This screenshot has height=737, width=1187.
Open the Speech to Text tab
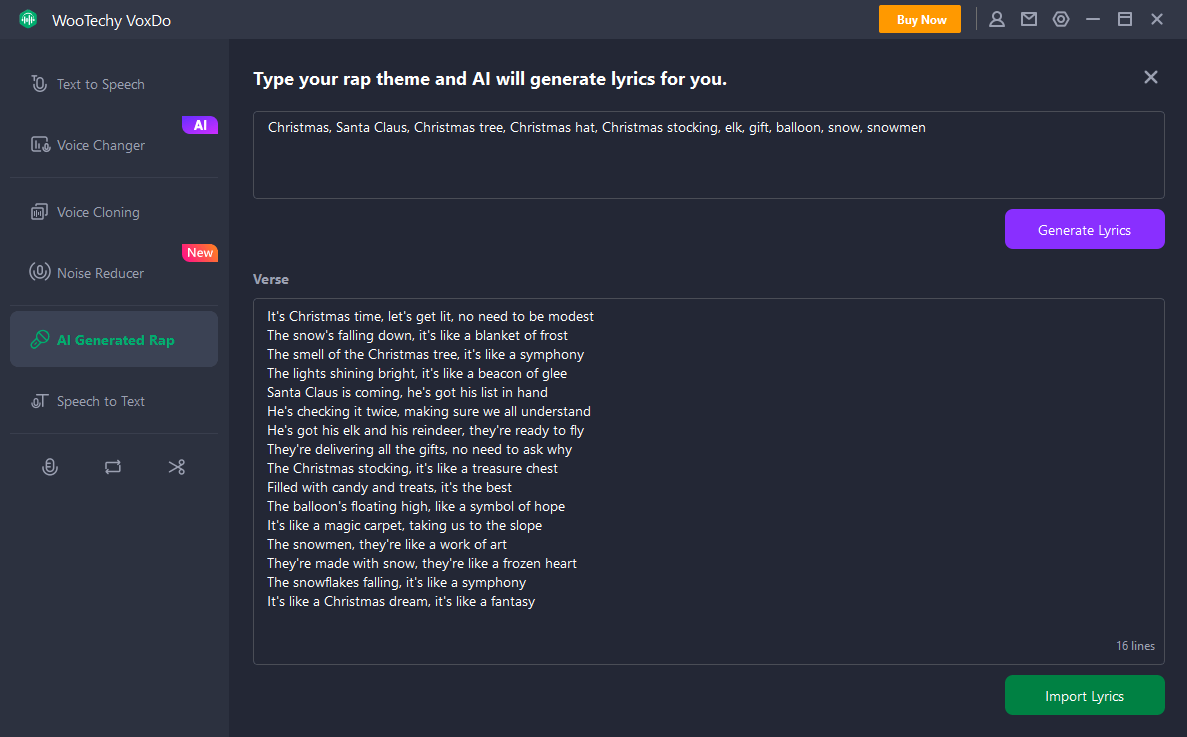(100, 401)
